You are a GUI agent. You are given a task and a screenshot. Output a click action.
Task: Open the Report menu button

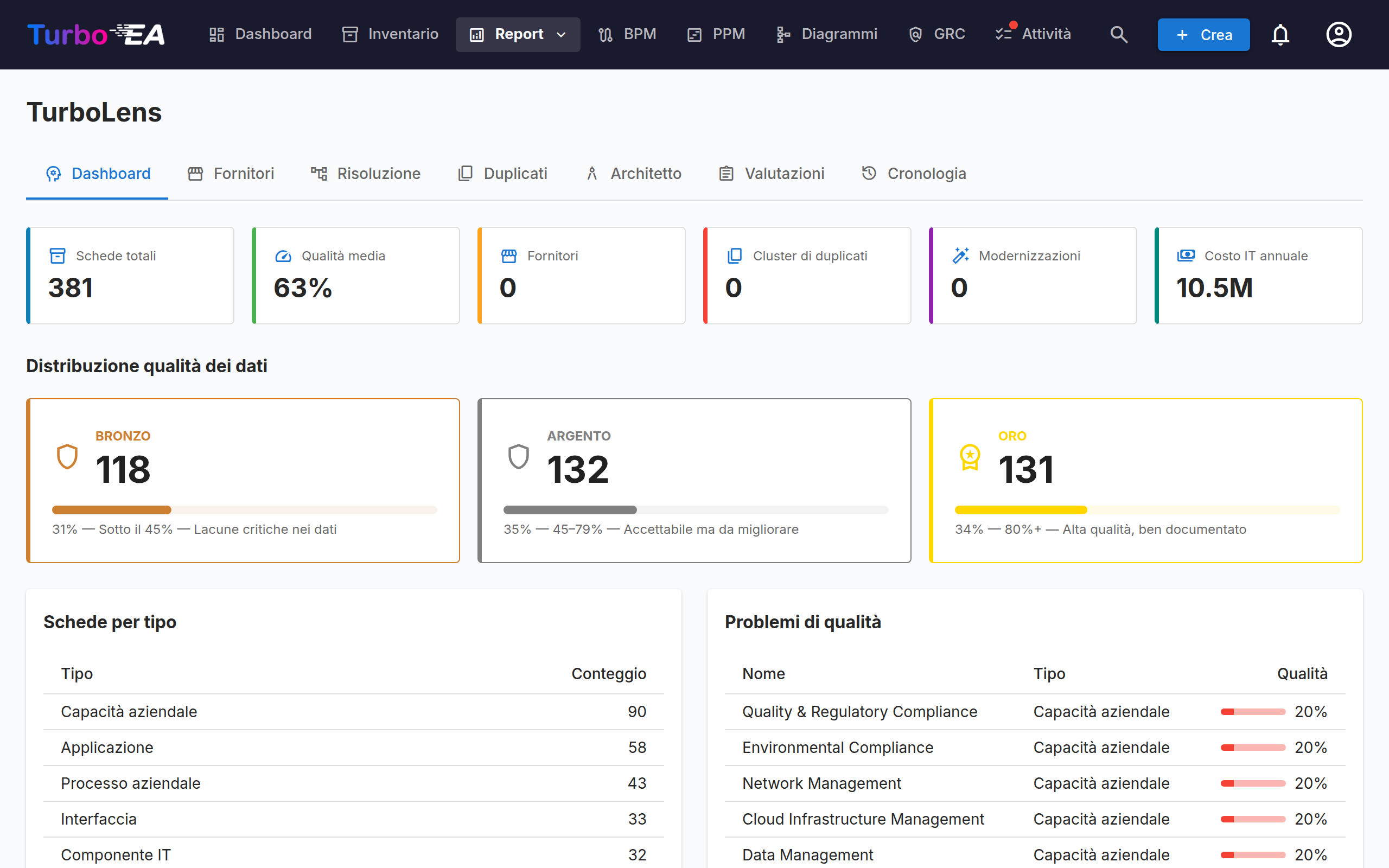click(518, 34)
